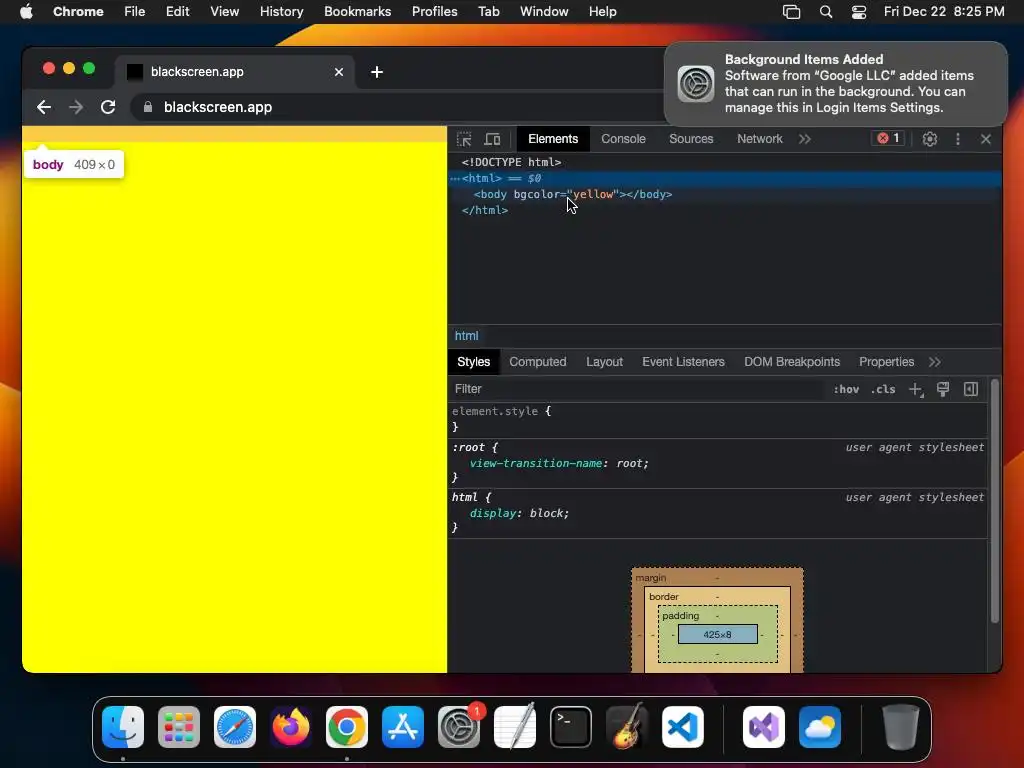Open Finder from the Dock
1024x768 pixels.
tap(123, 727)
